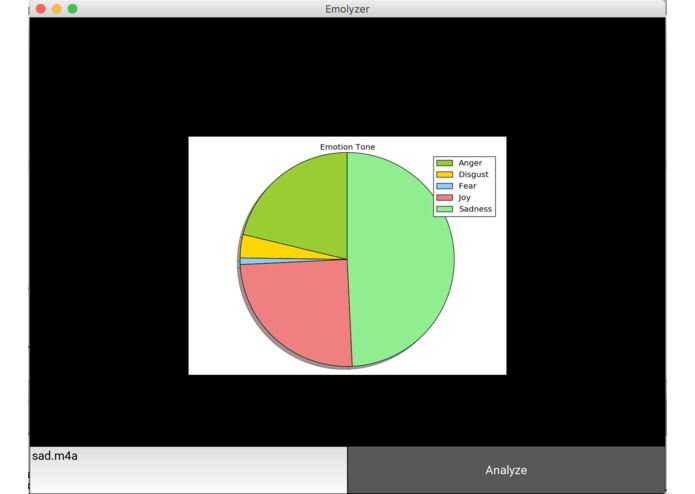
Task: Click the Joy legend red swatch
Action: point(445,198)
